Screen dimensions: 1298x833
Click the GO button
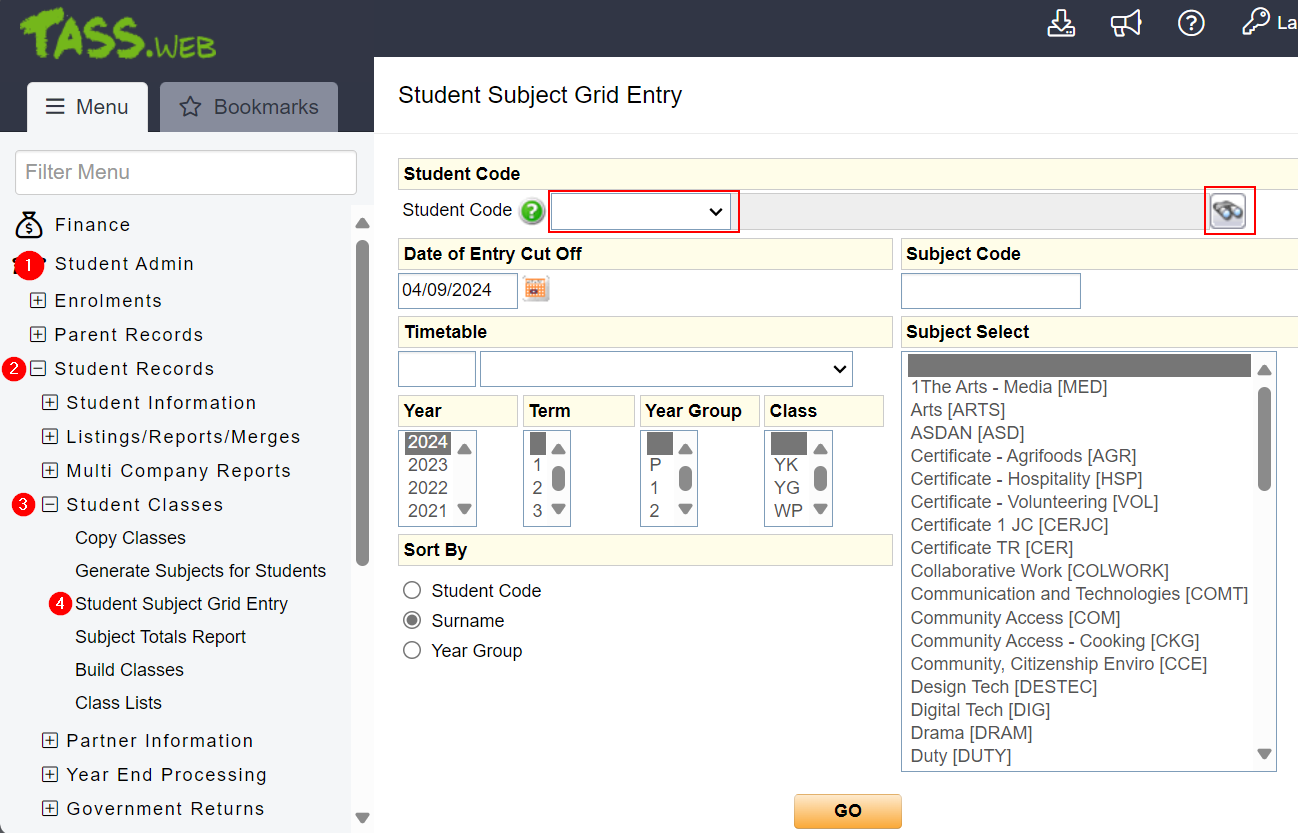[848, 811]
